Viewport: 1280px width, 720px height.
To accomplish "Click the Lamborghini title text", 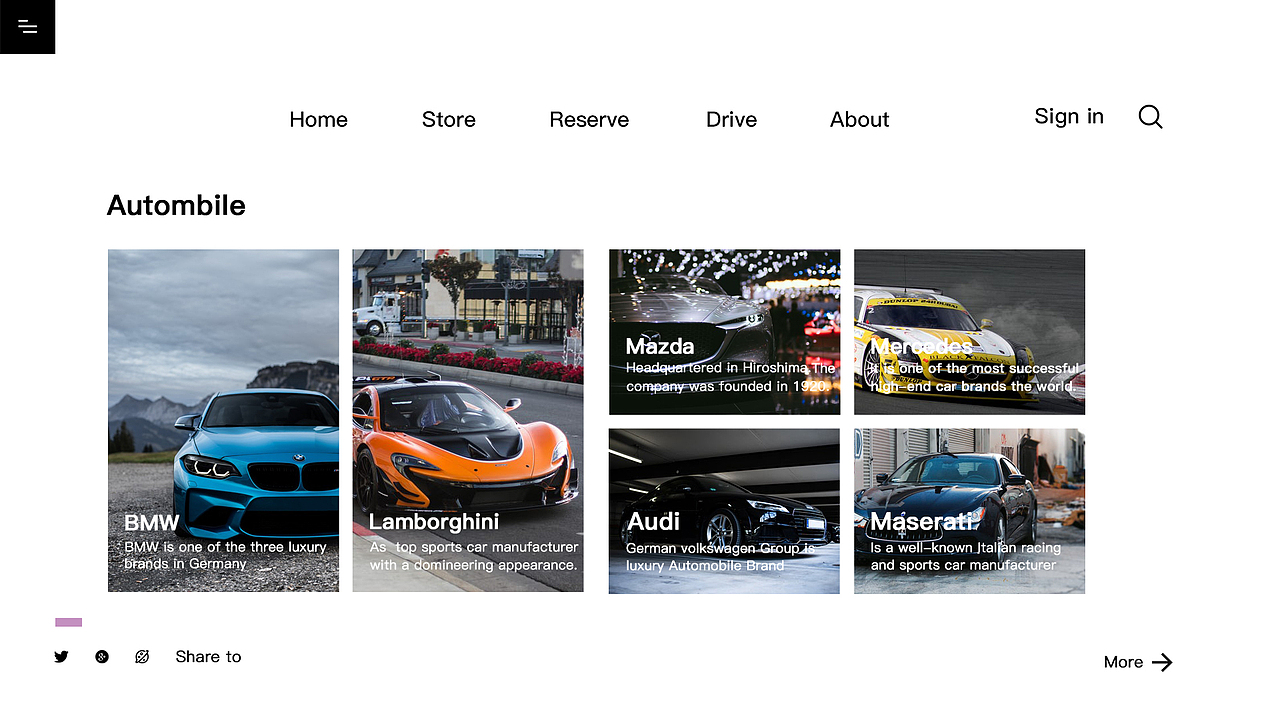I will [x=434, y=522].
